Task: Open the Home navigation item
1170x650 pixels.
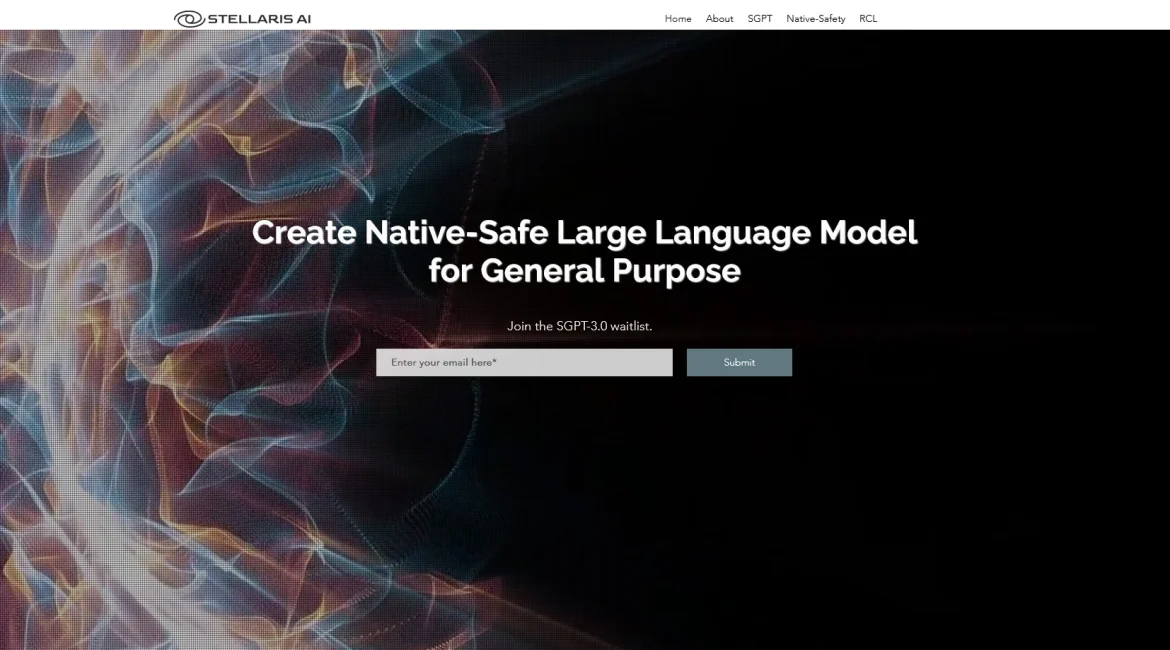Action: pos(678,19)
